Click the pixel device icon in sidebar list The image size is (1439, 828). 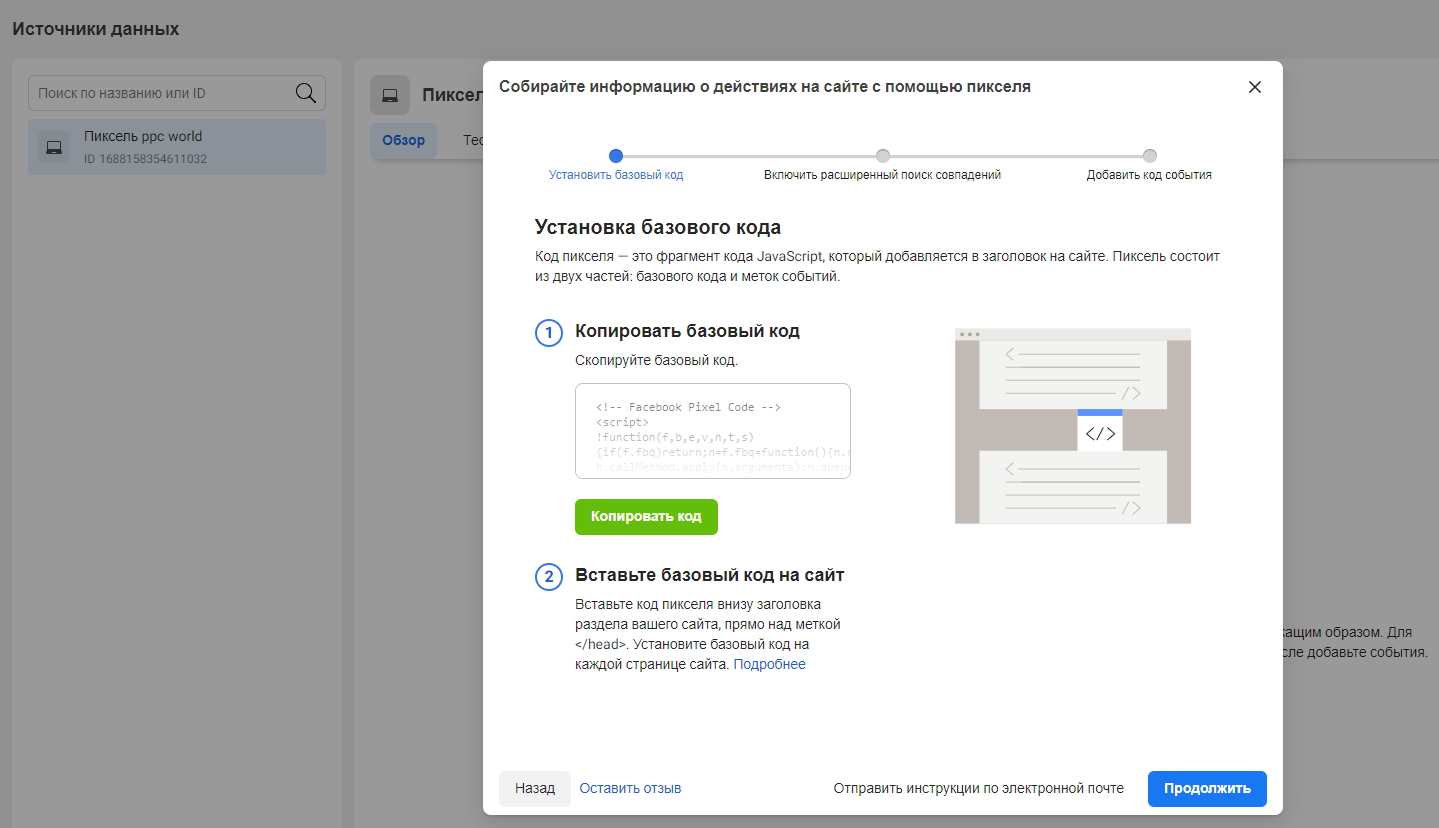point(54,147)
